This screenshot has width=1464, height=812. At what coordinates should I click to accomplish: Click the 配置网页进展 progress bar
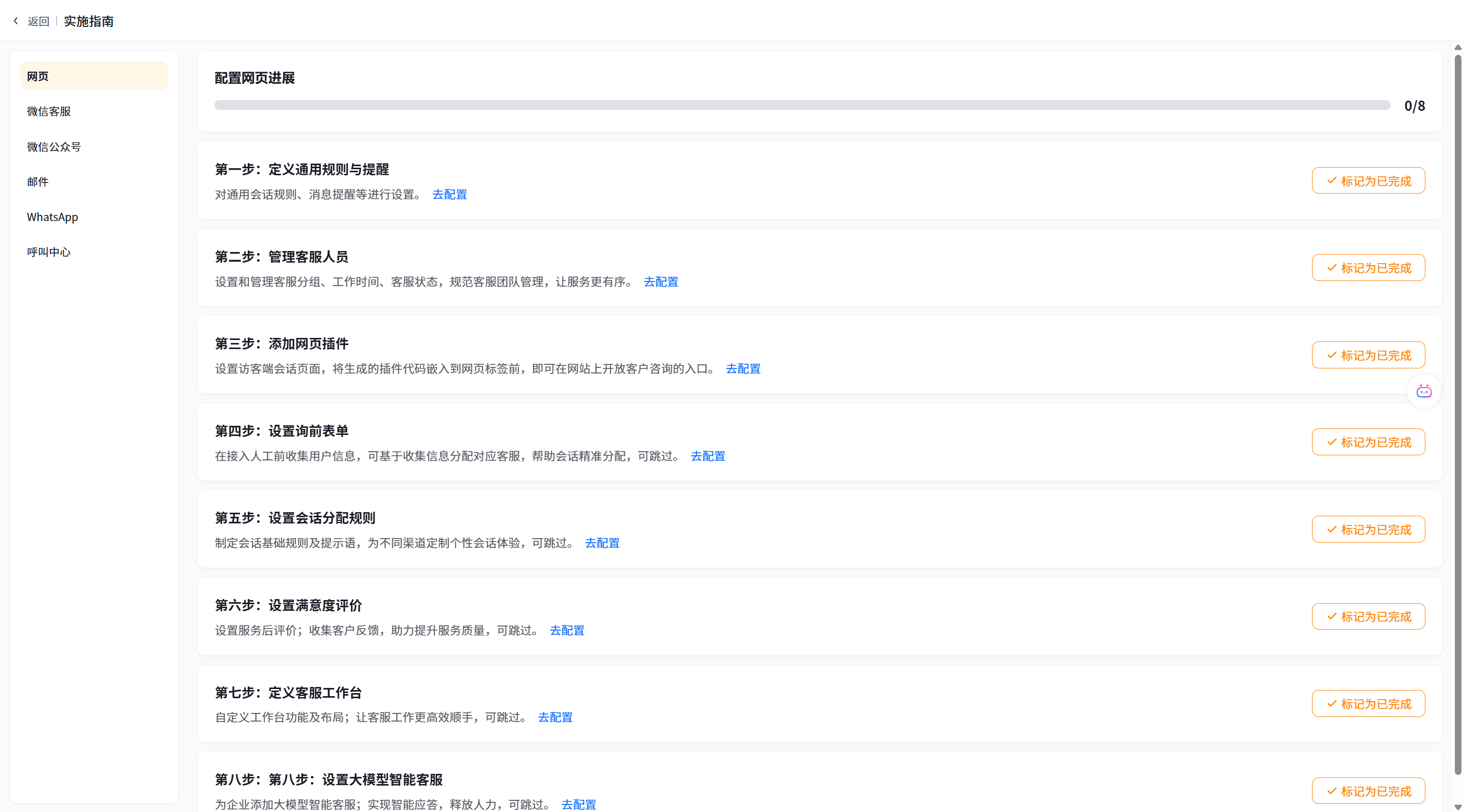[x=802, y=105]
